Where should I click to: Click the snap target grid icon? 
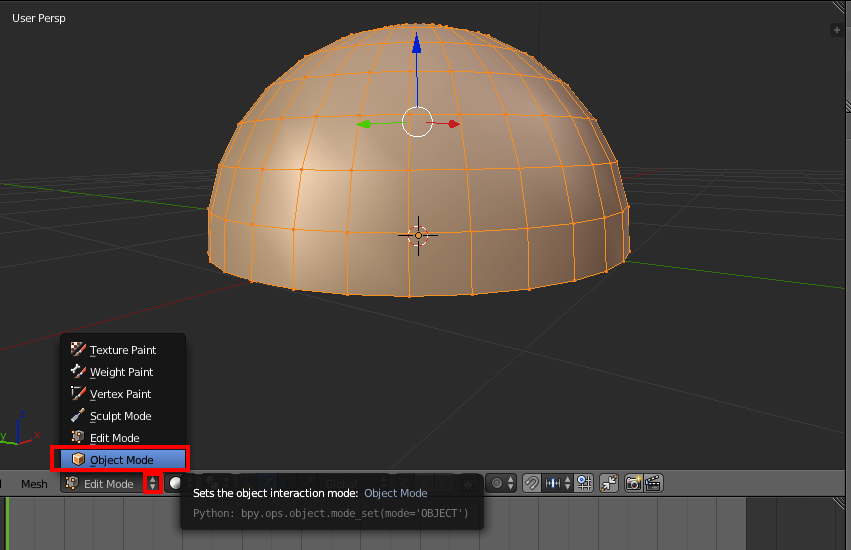(584, 483)
